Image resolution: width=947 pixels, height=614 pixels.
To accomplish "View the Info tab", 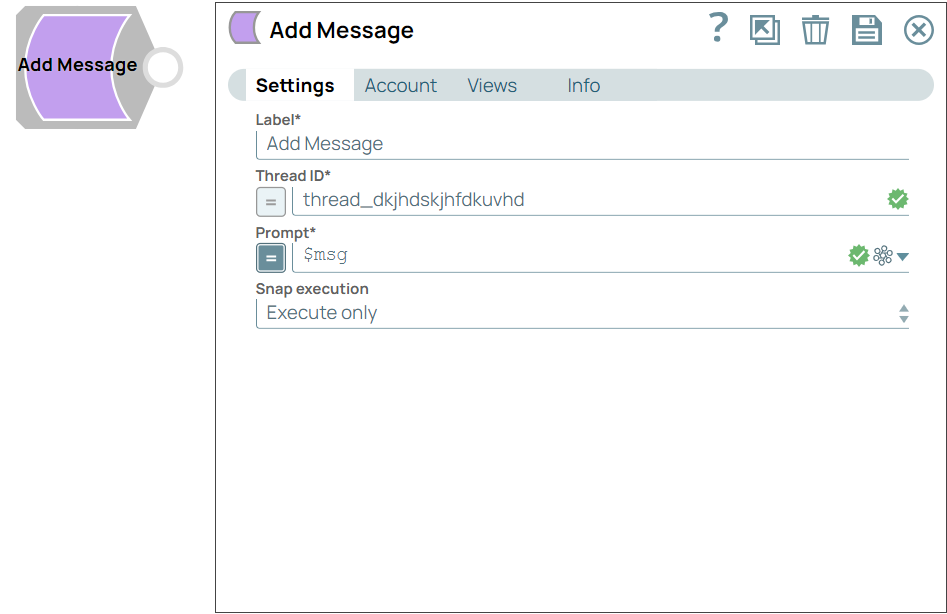I will [x=583, y=86].
